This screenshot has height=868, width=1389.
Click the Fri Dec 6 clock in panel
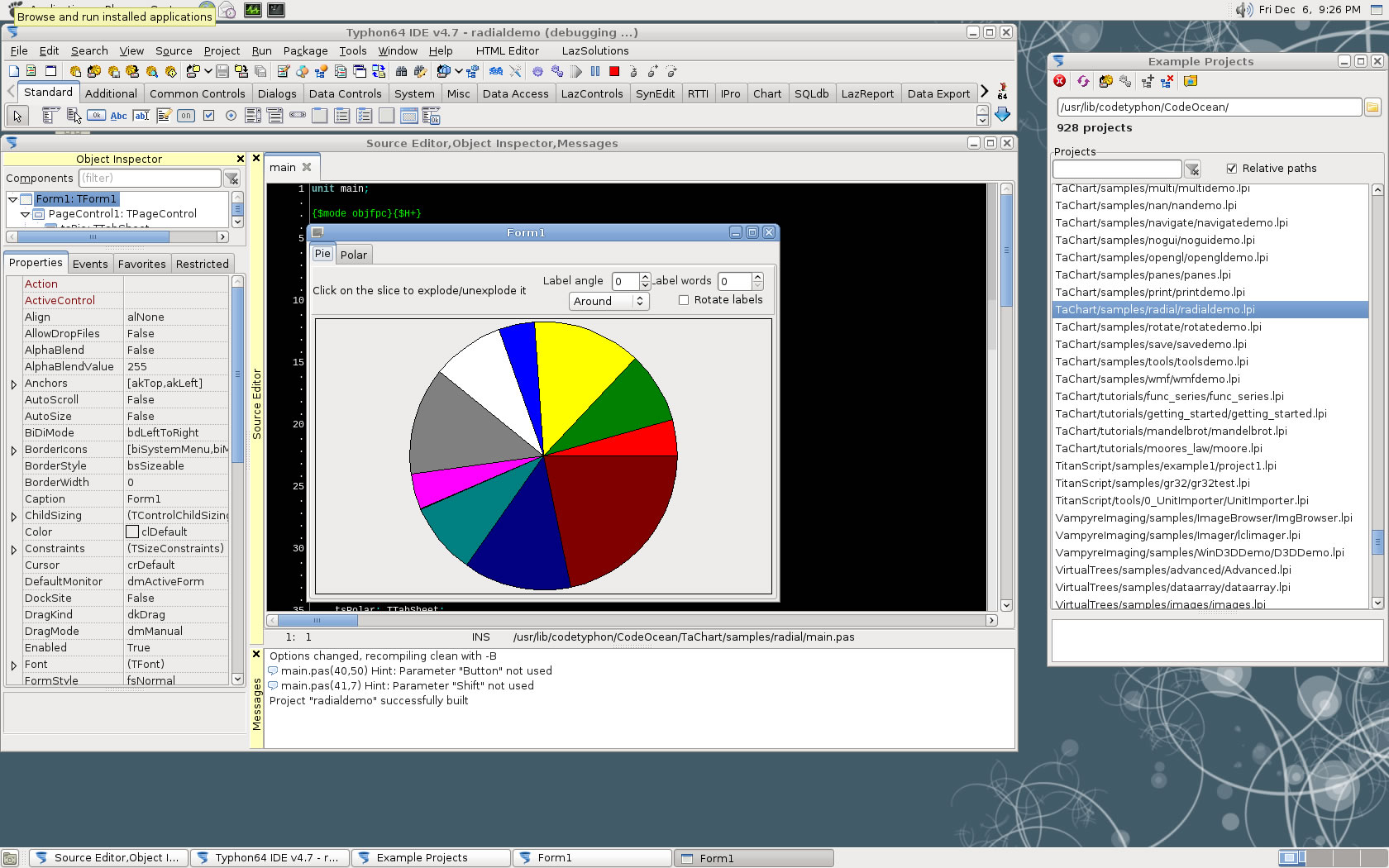pos(1310,10)
